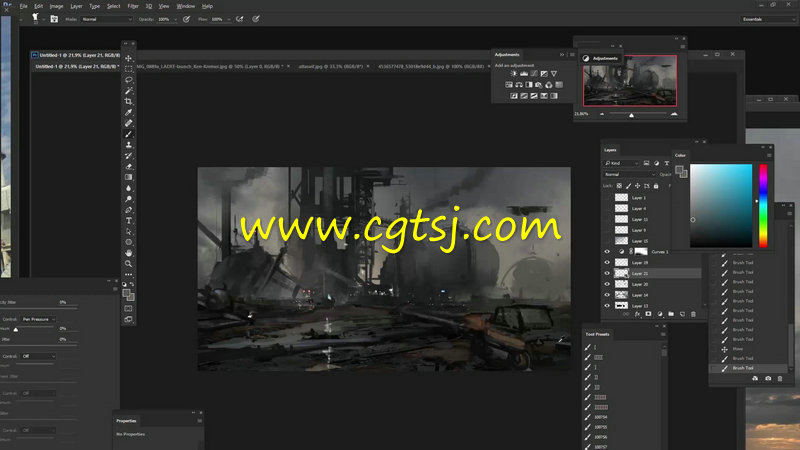Select the Pen tool

[129, 210]
